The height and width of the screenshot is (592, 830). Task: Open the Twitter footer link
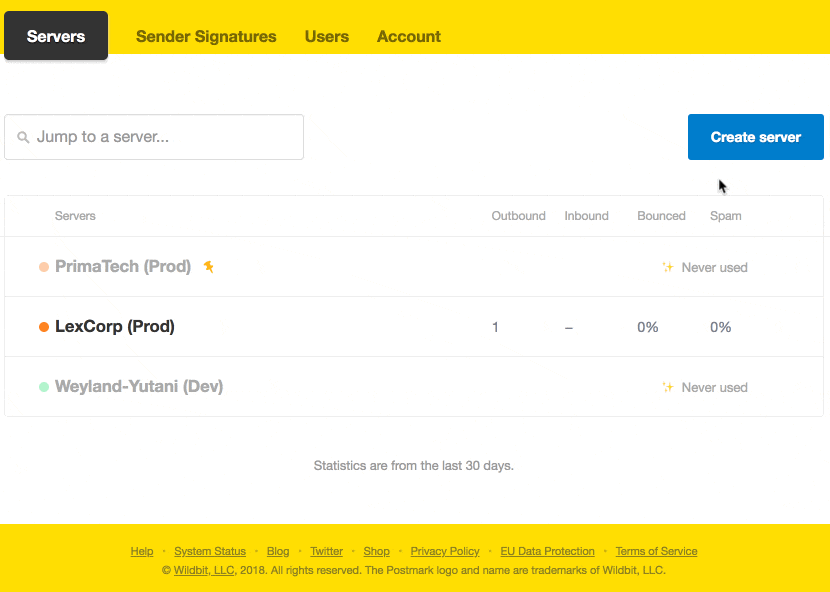(327, 551)
